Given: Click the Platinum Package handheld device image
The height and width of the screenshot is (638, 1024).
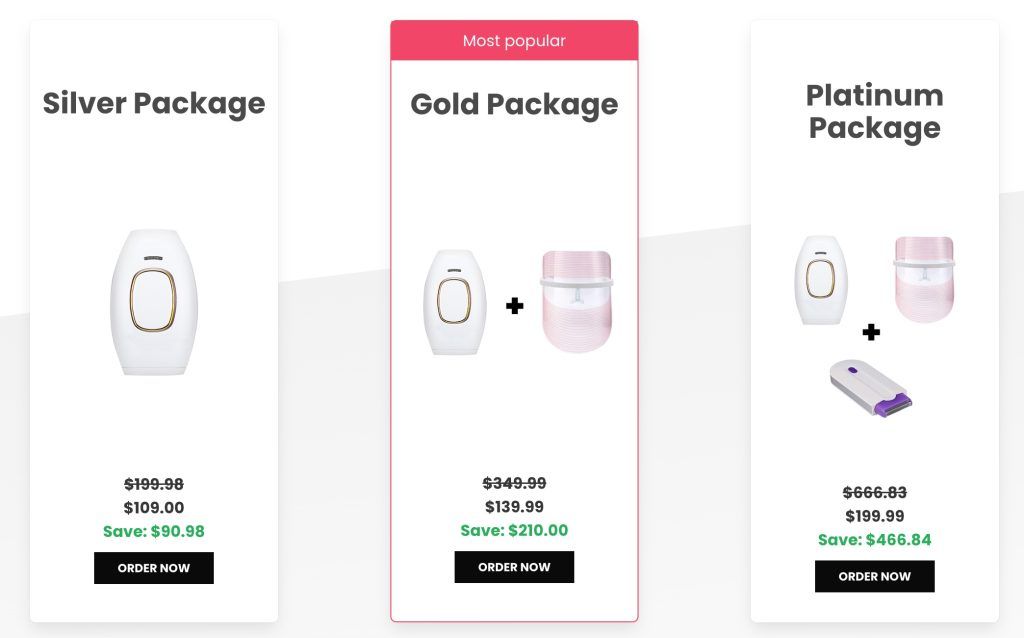Looking at the screenshot, I should point(821,280).
